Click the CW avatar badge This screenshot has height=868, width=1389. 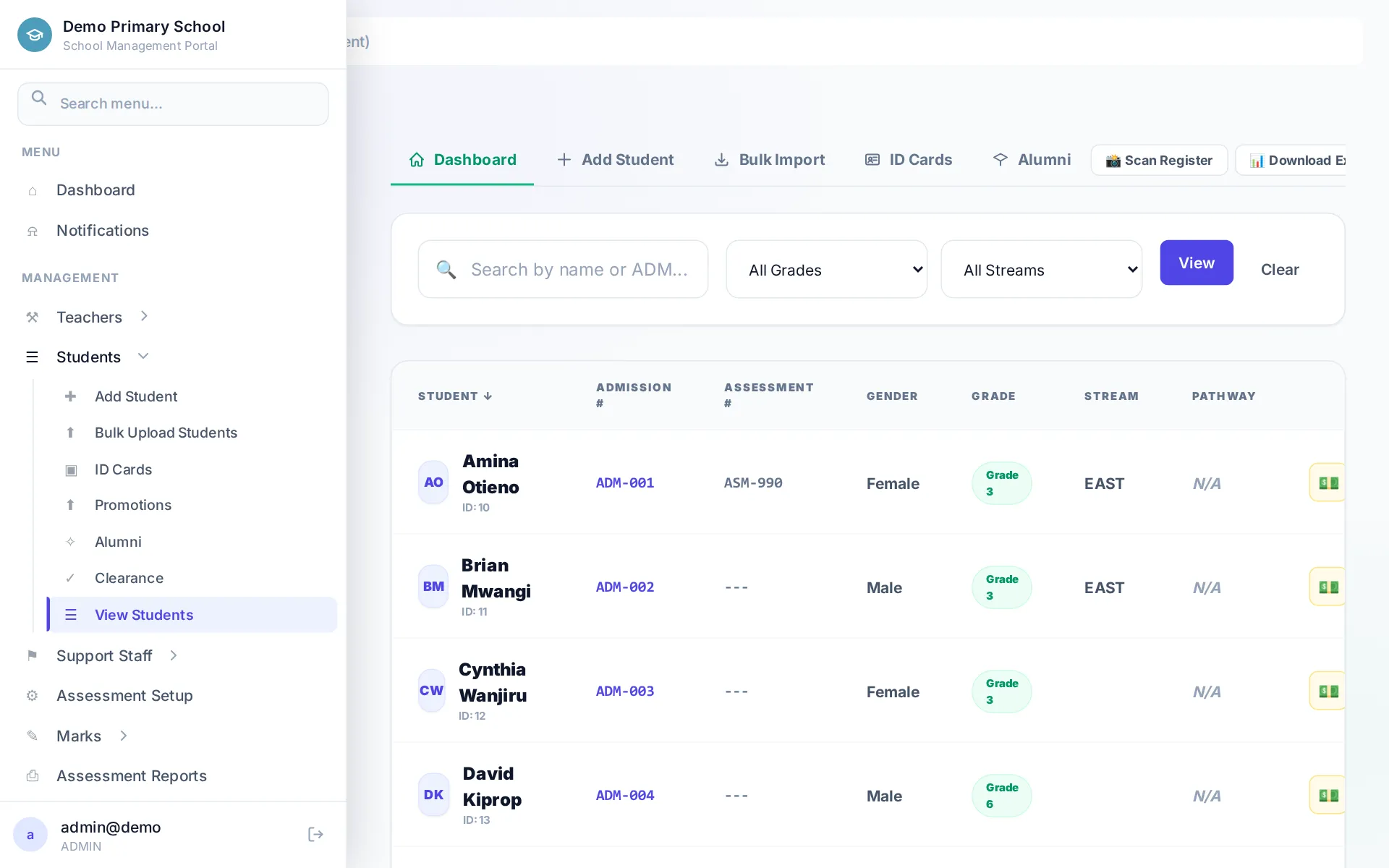tap(432, 691)
